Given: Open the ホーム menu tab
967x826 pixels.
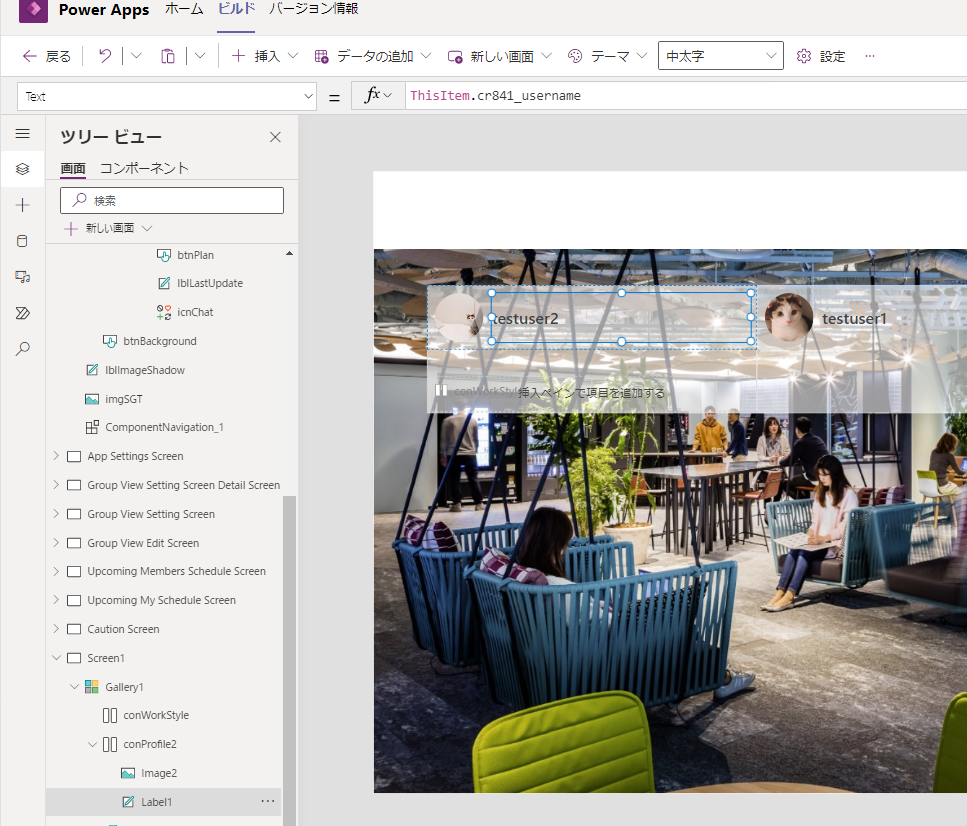Looking at the screenshot, I should (183, 9).
